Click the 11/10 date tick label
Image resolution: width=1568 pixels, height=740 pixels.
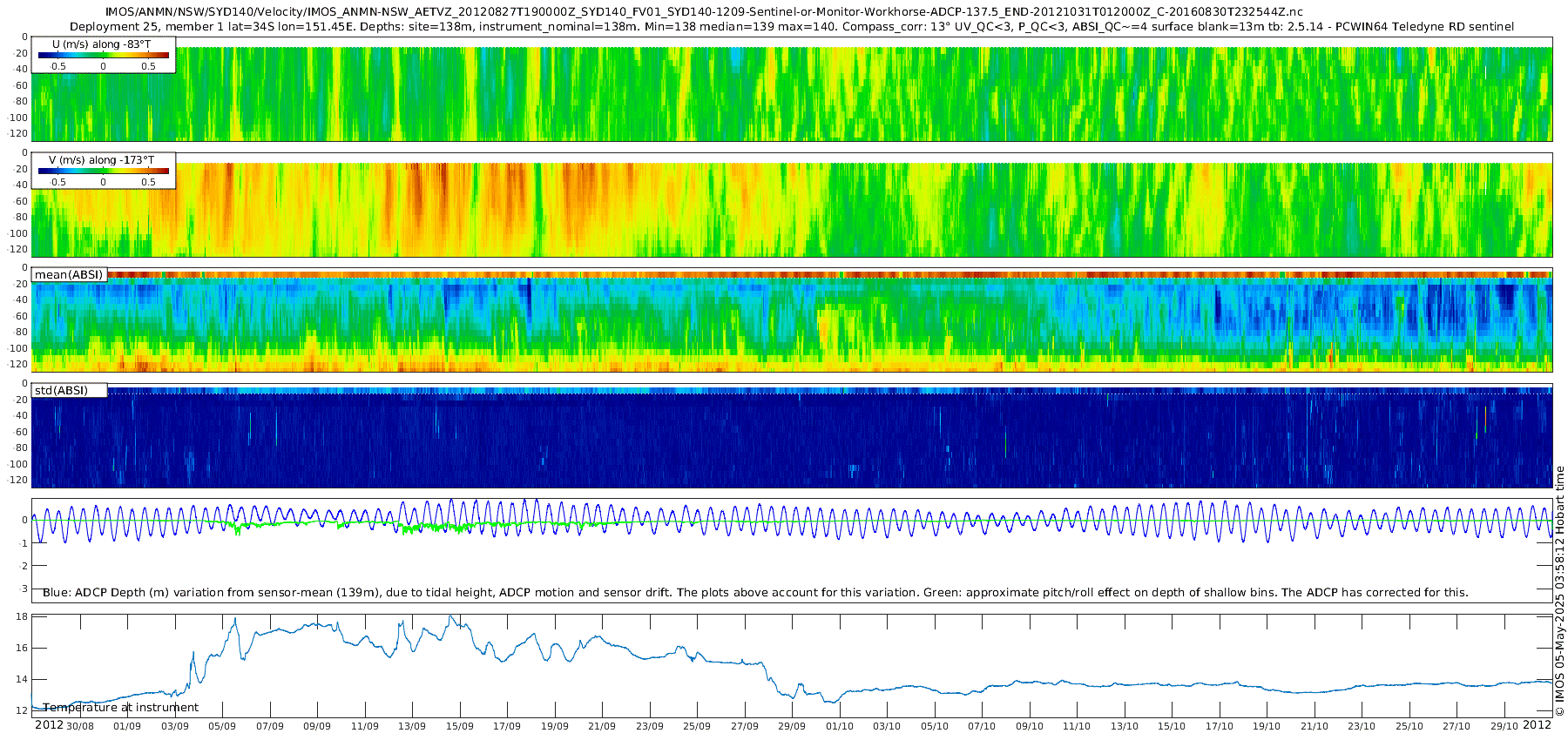1077,726
